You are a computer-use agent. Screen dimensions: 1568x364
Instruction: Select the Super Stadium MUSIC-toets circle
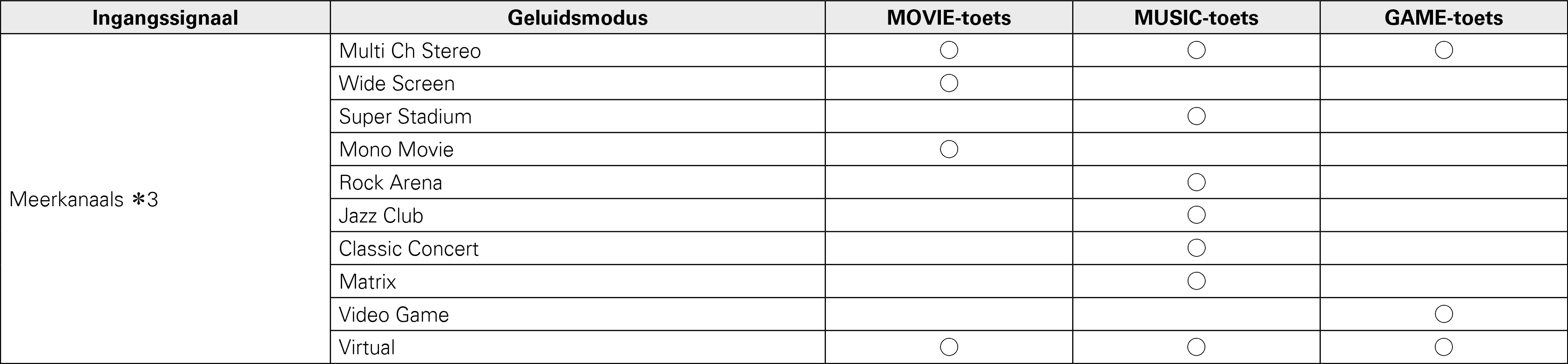[1196, 116]
